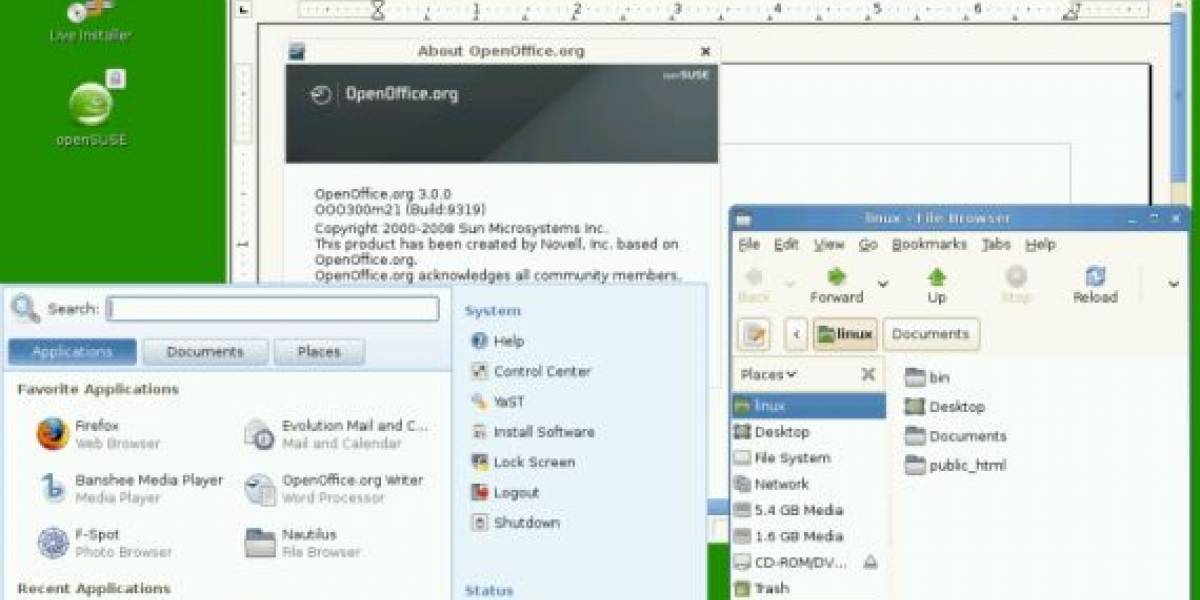
Task: Select linux in Places sidebar
Action: 809,406
